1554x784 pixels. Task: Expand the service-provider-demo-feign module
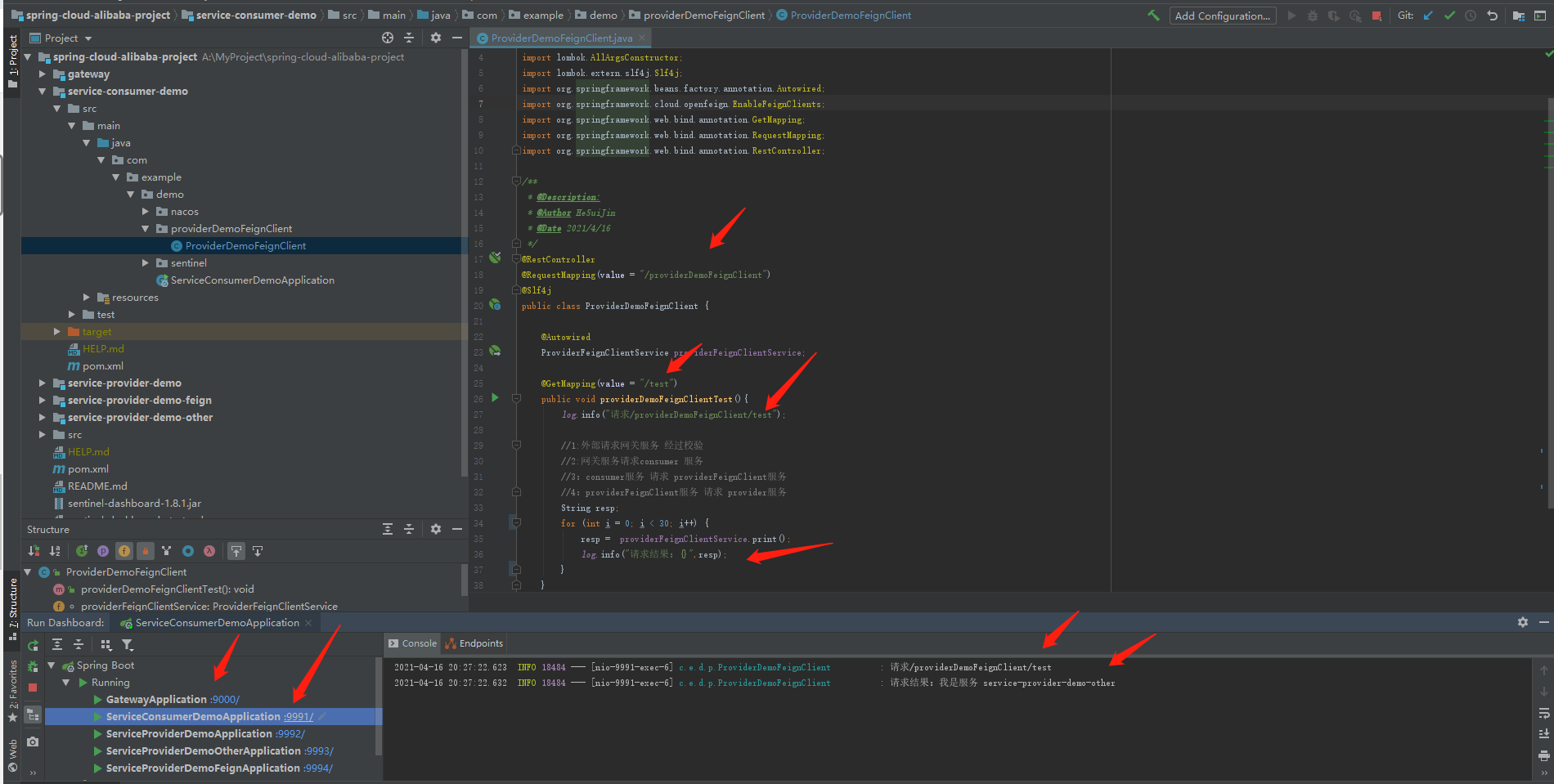tap(43, 401)
